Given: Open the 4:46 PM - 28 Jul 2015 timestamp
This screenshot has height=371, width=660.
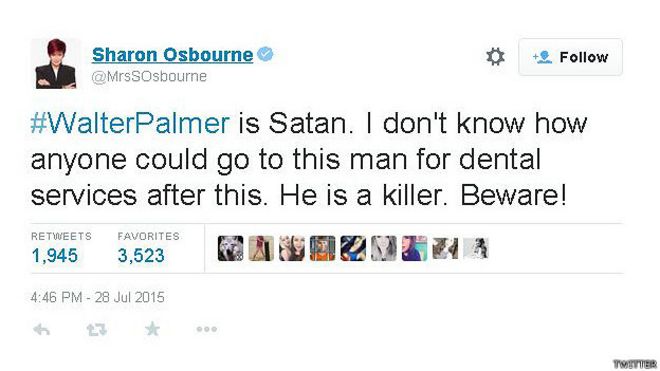Looking at the screenshot, I should click(x=97, y=297).
